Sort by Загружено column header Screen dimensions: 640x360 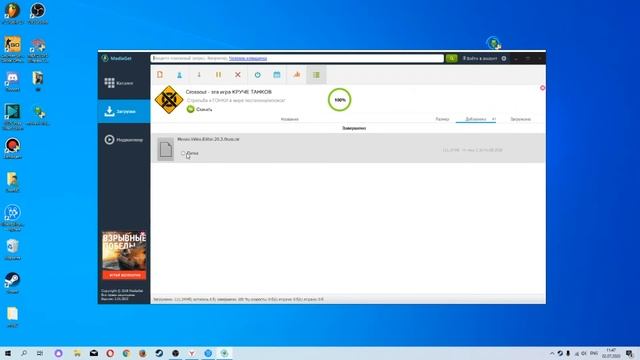click(520, 119)
